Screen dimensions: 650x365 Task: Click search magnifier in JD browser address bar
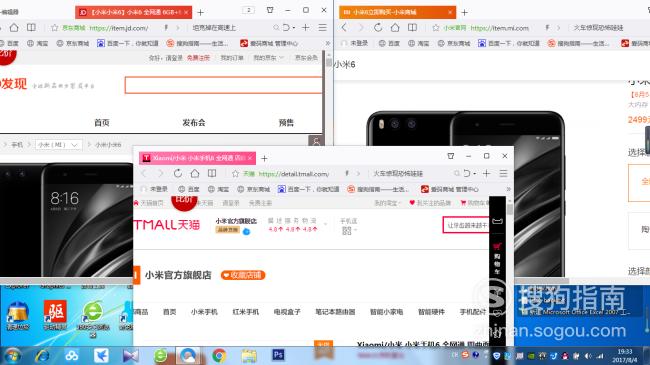[x=276, y=28]
